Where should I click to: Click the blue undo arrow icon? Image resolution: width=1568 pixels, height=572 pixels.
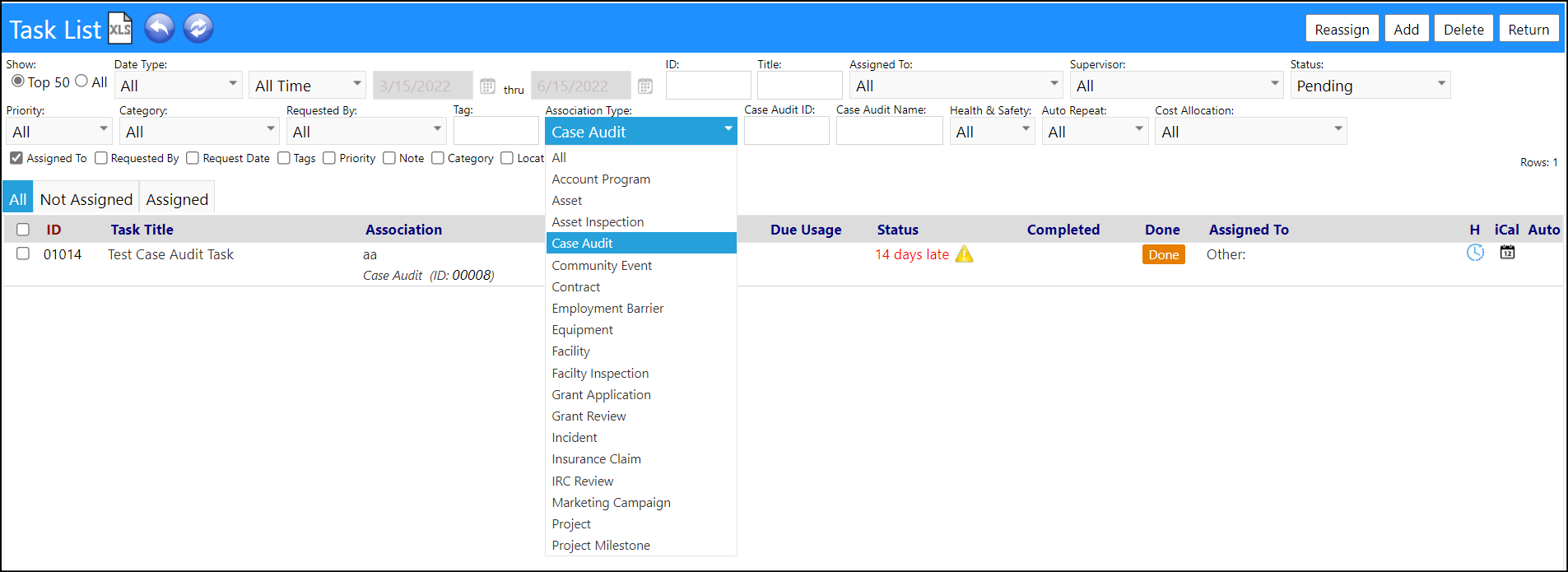coord(160,28)
